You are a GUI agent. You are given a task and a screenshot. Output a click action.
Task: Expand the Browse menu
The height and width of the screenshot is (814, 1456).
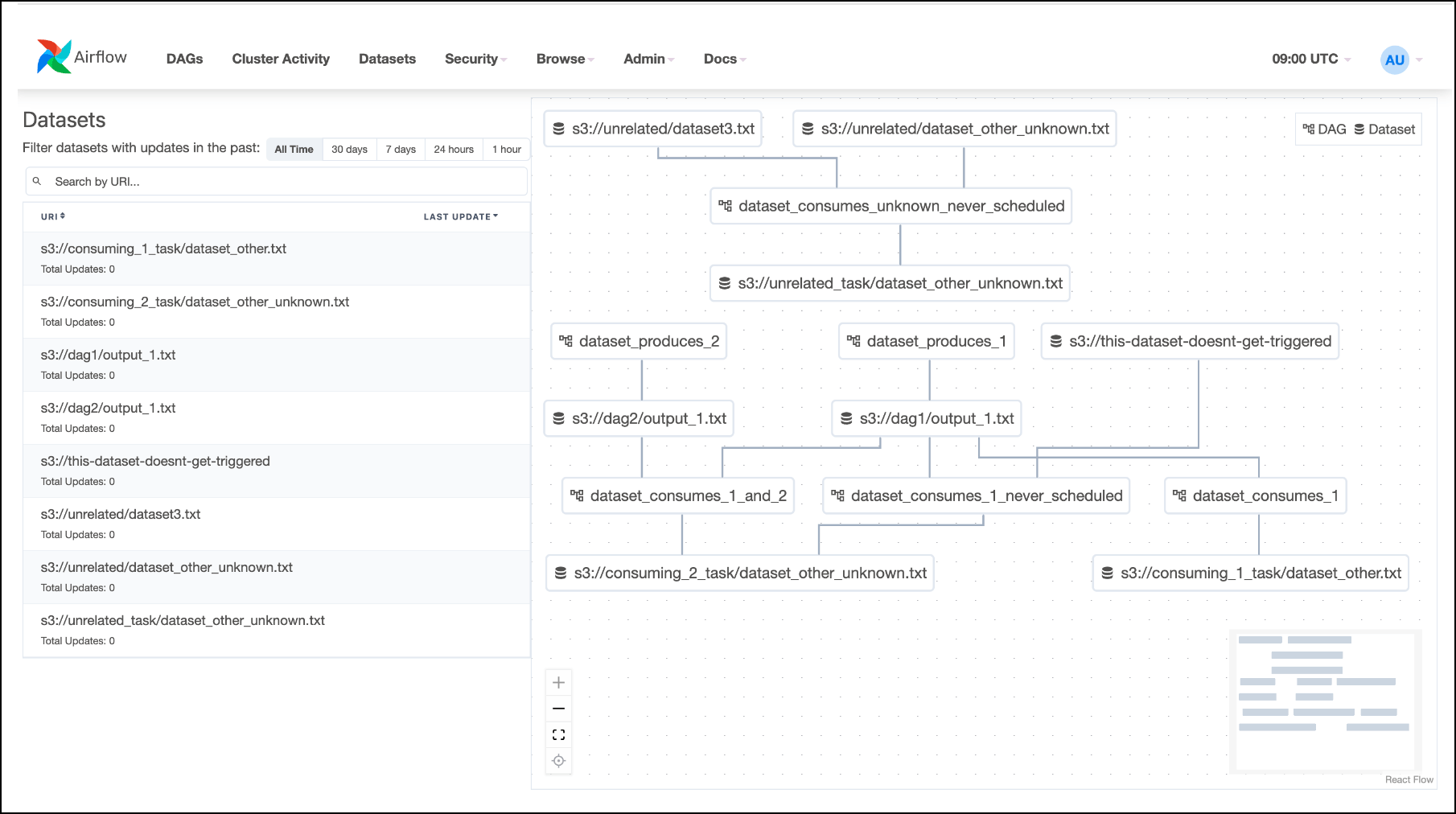tap(565, 59)
